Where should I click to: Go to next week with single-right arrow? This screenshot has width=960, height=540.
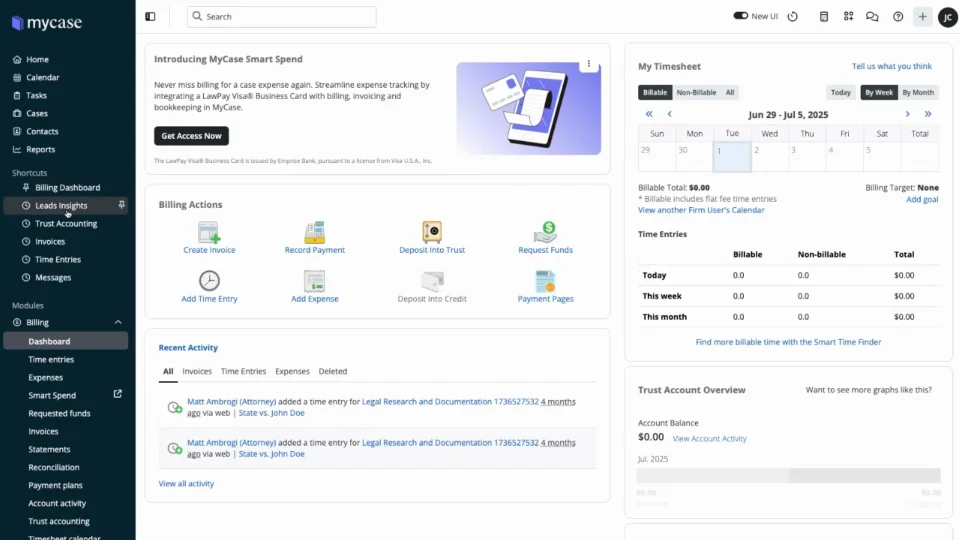coord(907,114)
